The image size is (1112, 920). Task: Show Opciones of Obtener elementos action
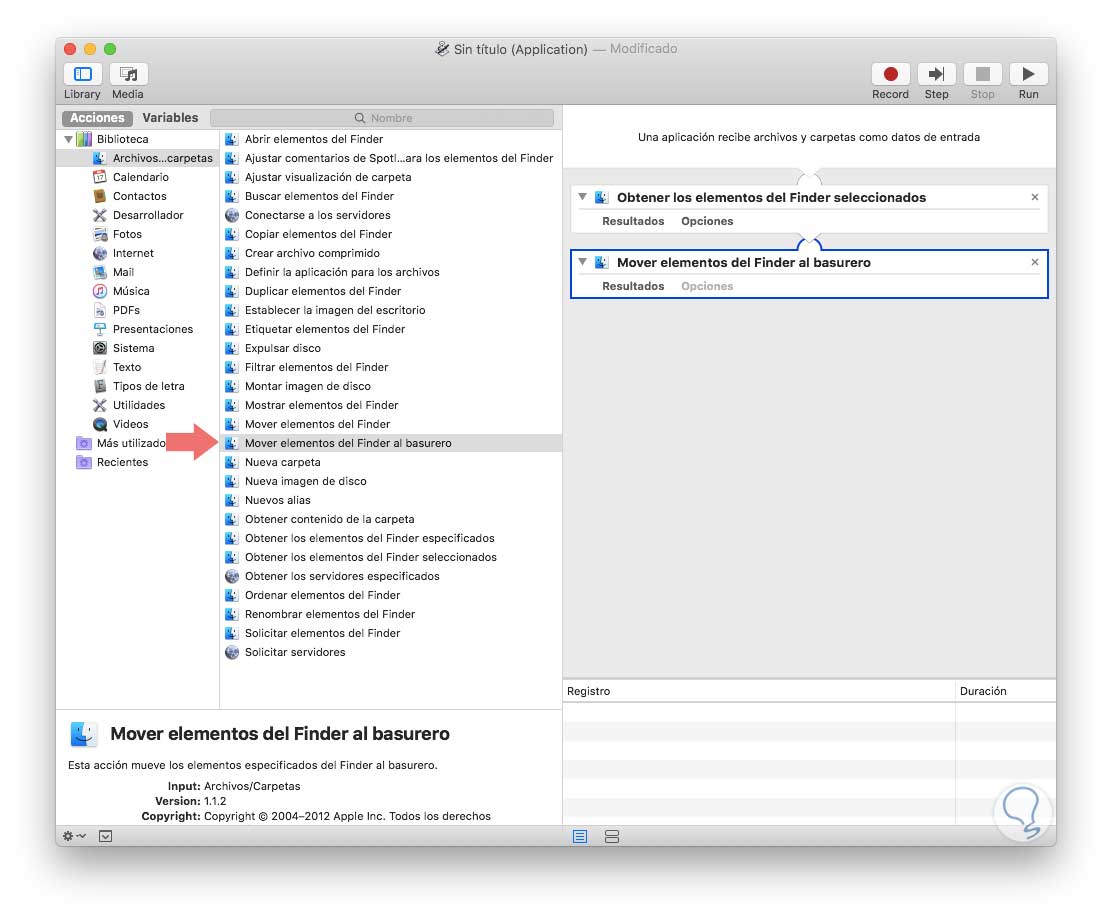point(707,221)
